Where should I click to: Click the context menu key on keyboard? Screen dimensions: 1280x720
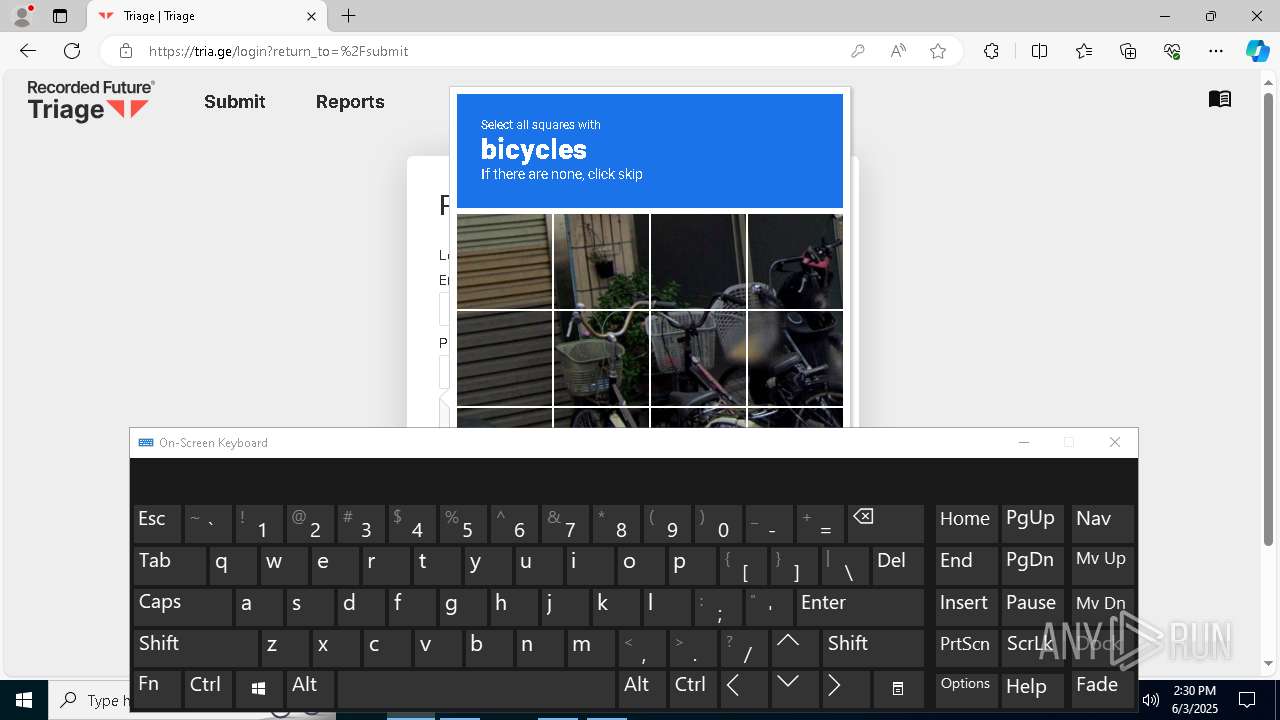click(x=898, y=688)
